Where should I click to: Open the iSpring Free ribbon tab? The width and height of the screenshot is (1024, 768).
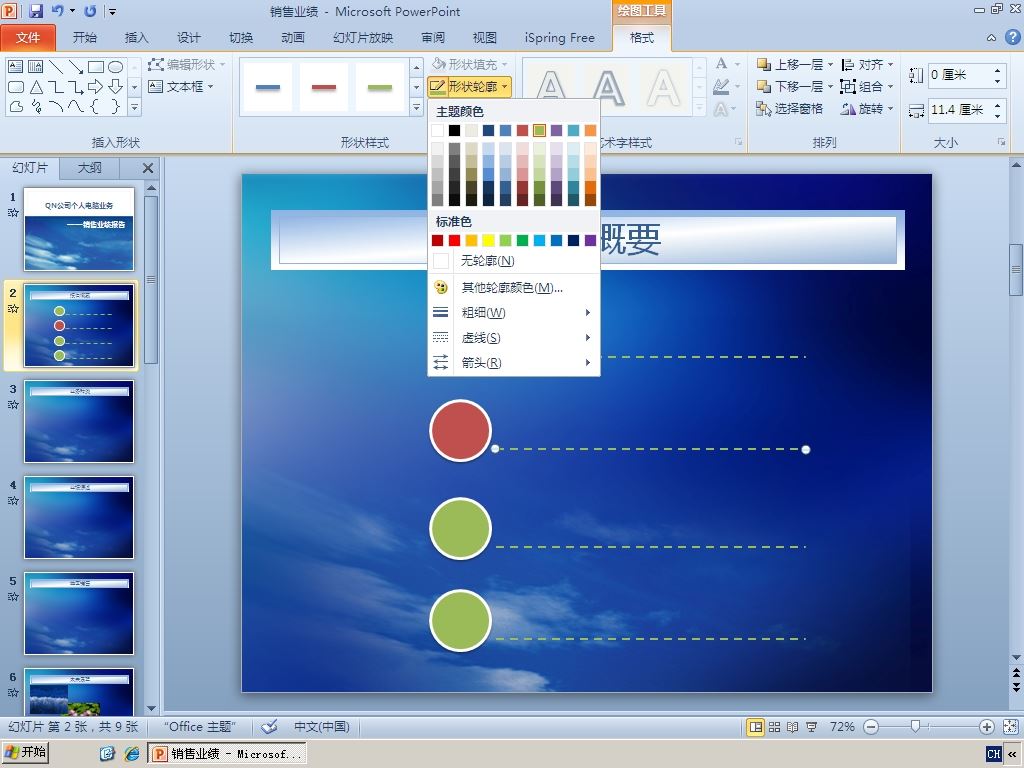click(560, 38)
